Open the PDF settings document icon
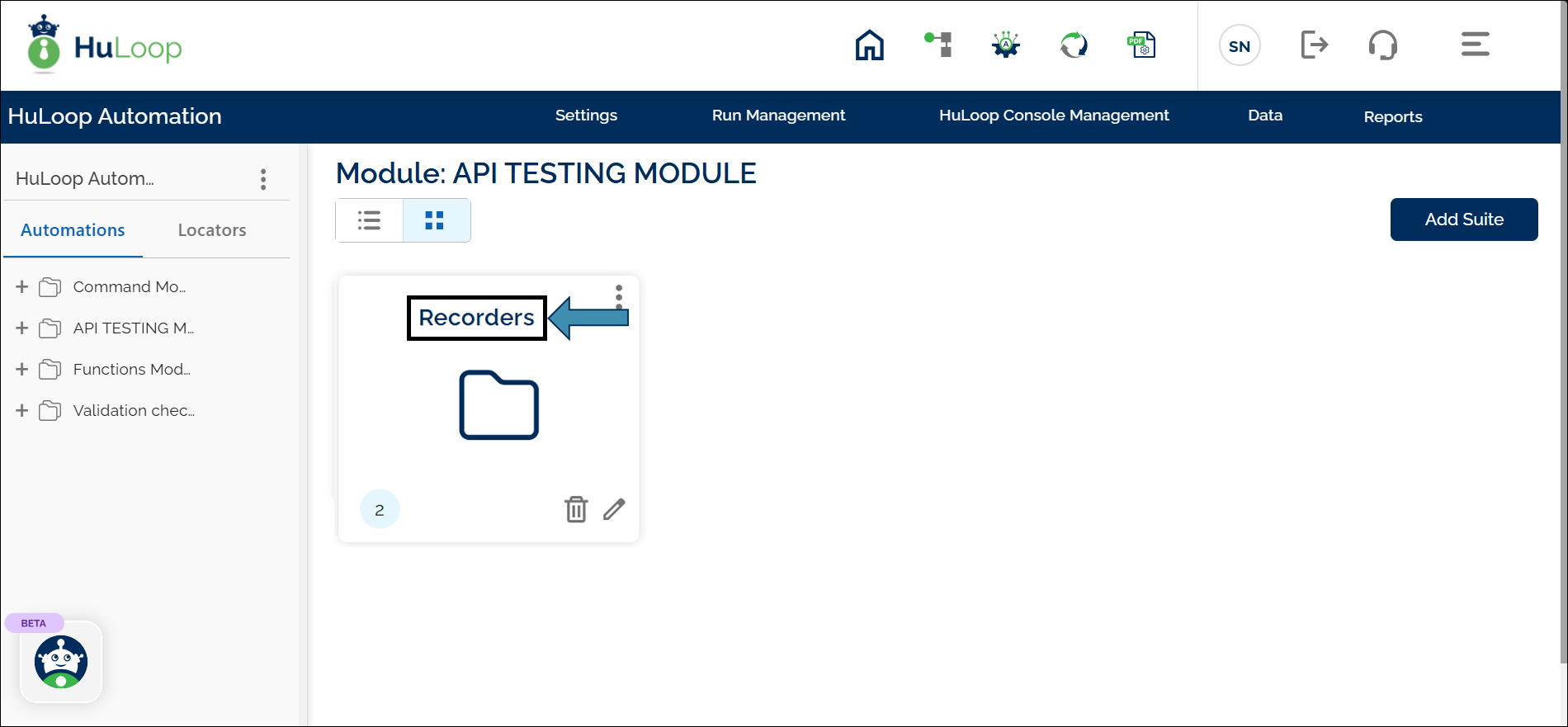This screenshot has width=1568, height=727. 1141,45
